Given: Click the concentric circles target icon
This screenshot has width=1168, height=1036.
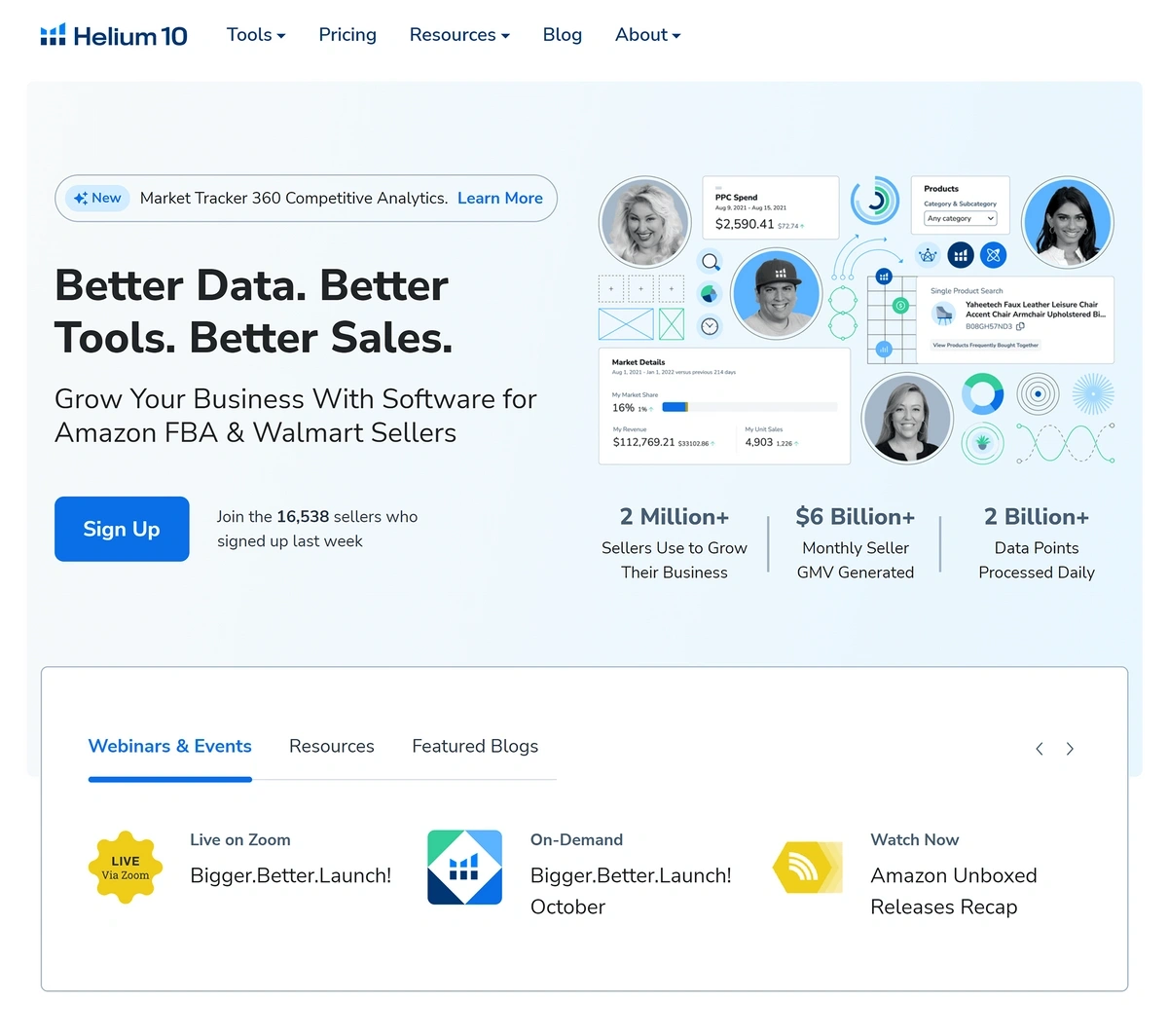Looking at the screenshot, I should pyautogui.click(x=1038, y=394).
